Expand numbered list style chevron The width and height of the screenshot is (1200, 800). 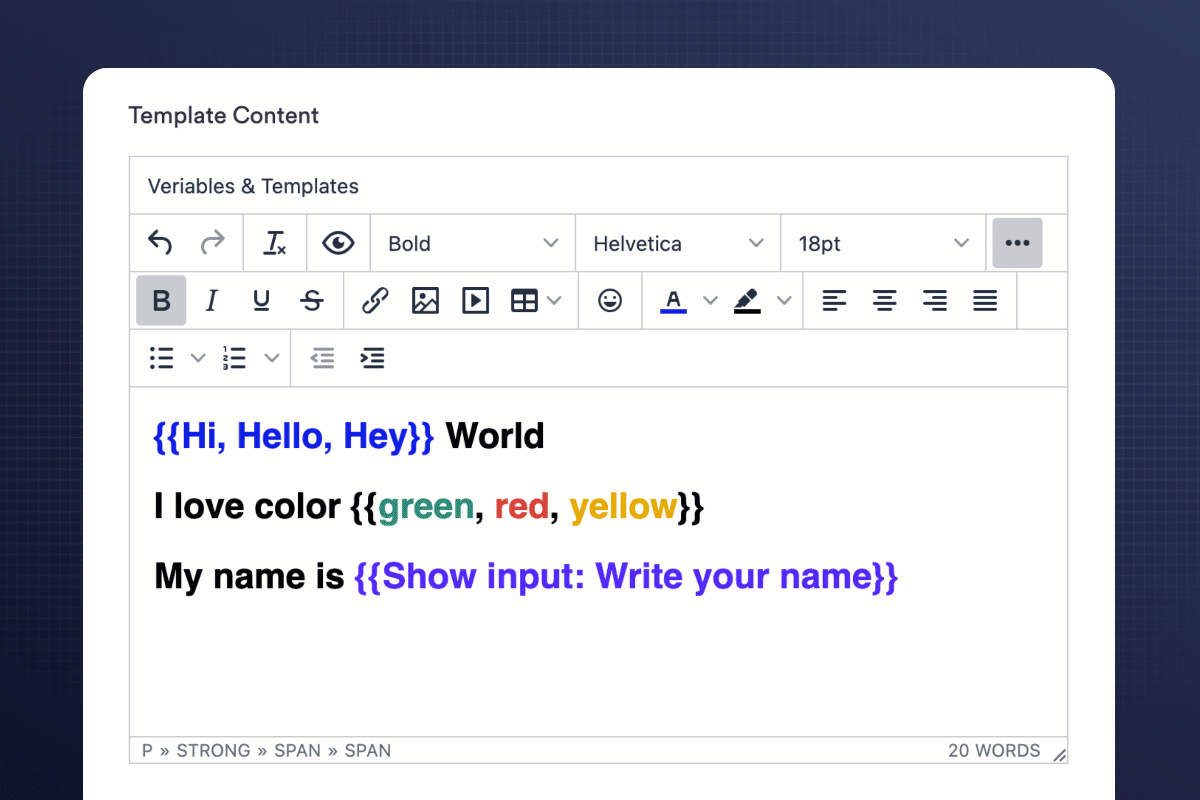coord(272,358)
